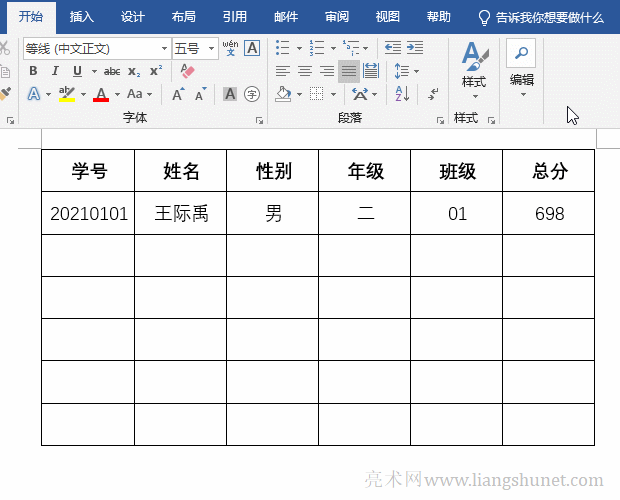Click cell containing 王际禹
Screen dimensions: 620x500
pos(181,213)
